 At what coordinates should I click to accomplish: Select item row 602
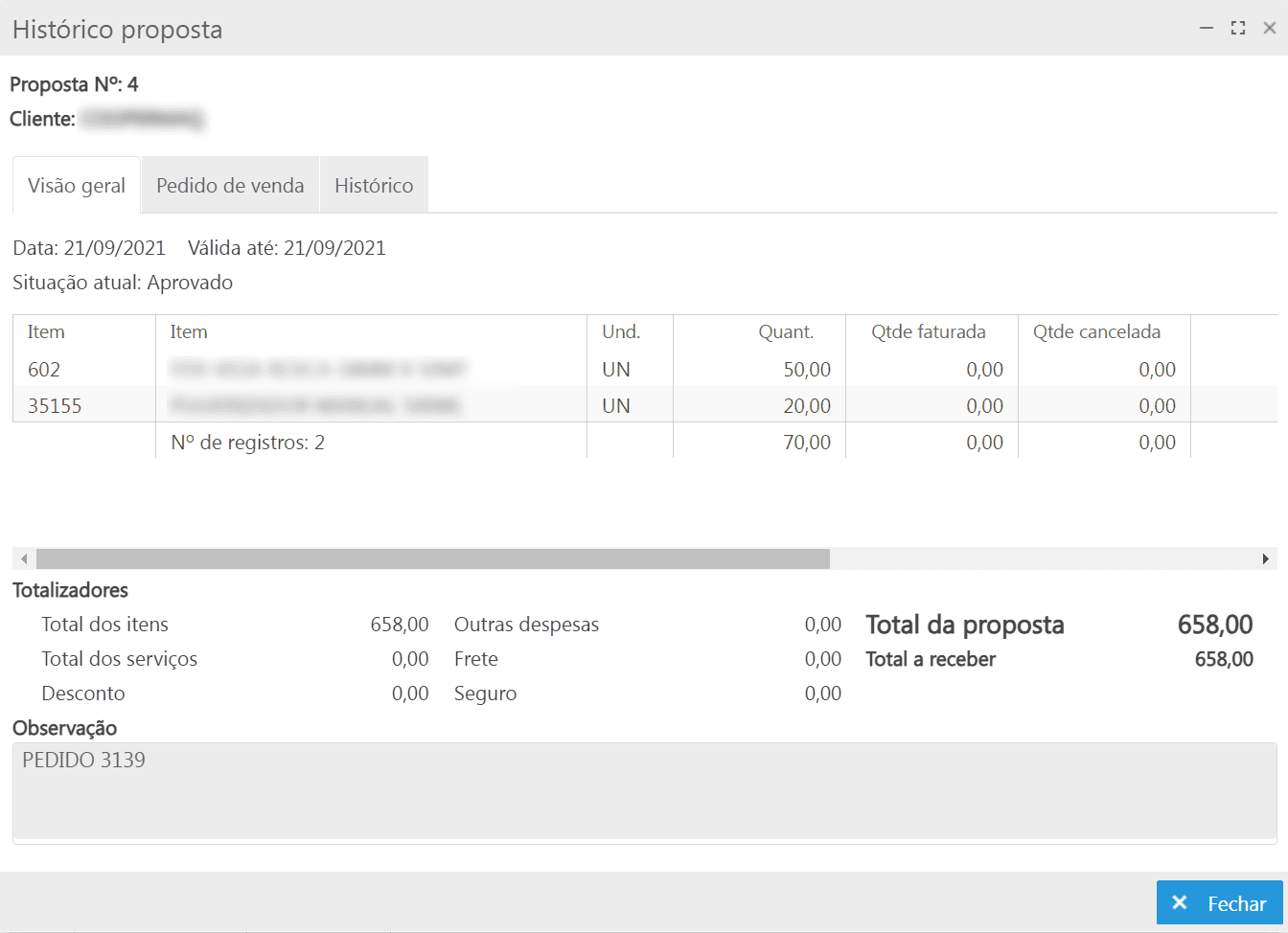click(x=44, y=370)
